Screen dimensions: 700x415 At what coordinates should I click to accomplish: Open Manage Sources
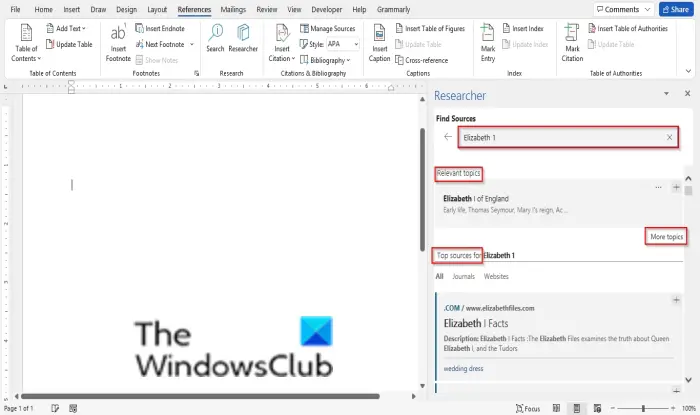coord(328,29)
